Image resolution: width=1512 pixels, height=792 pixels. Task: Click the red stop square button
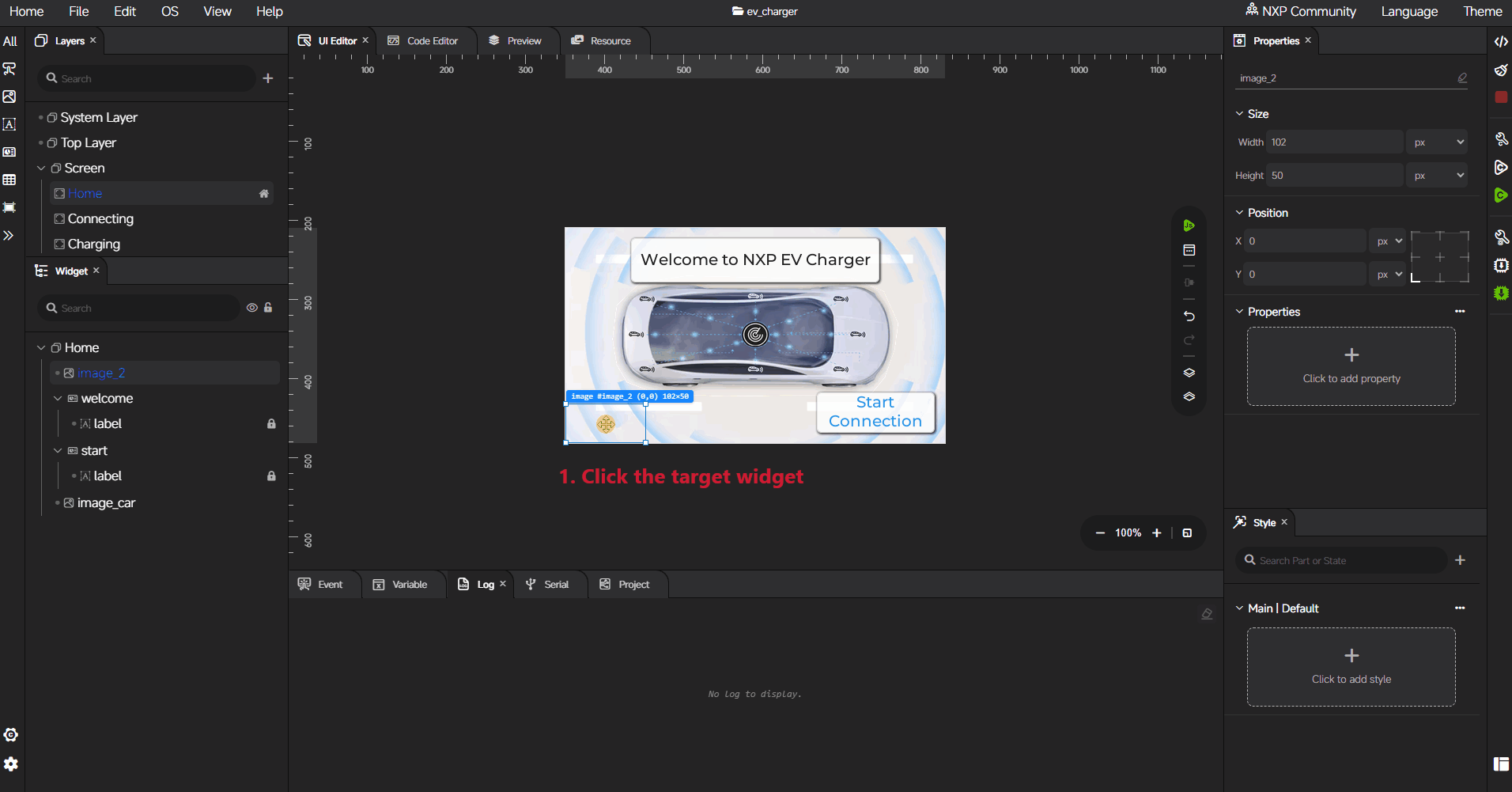(1501, 97)
